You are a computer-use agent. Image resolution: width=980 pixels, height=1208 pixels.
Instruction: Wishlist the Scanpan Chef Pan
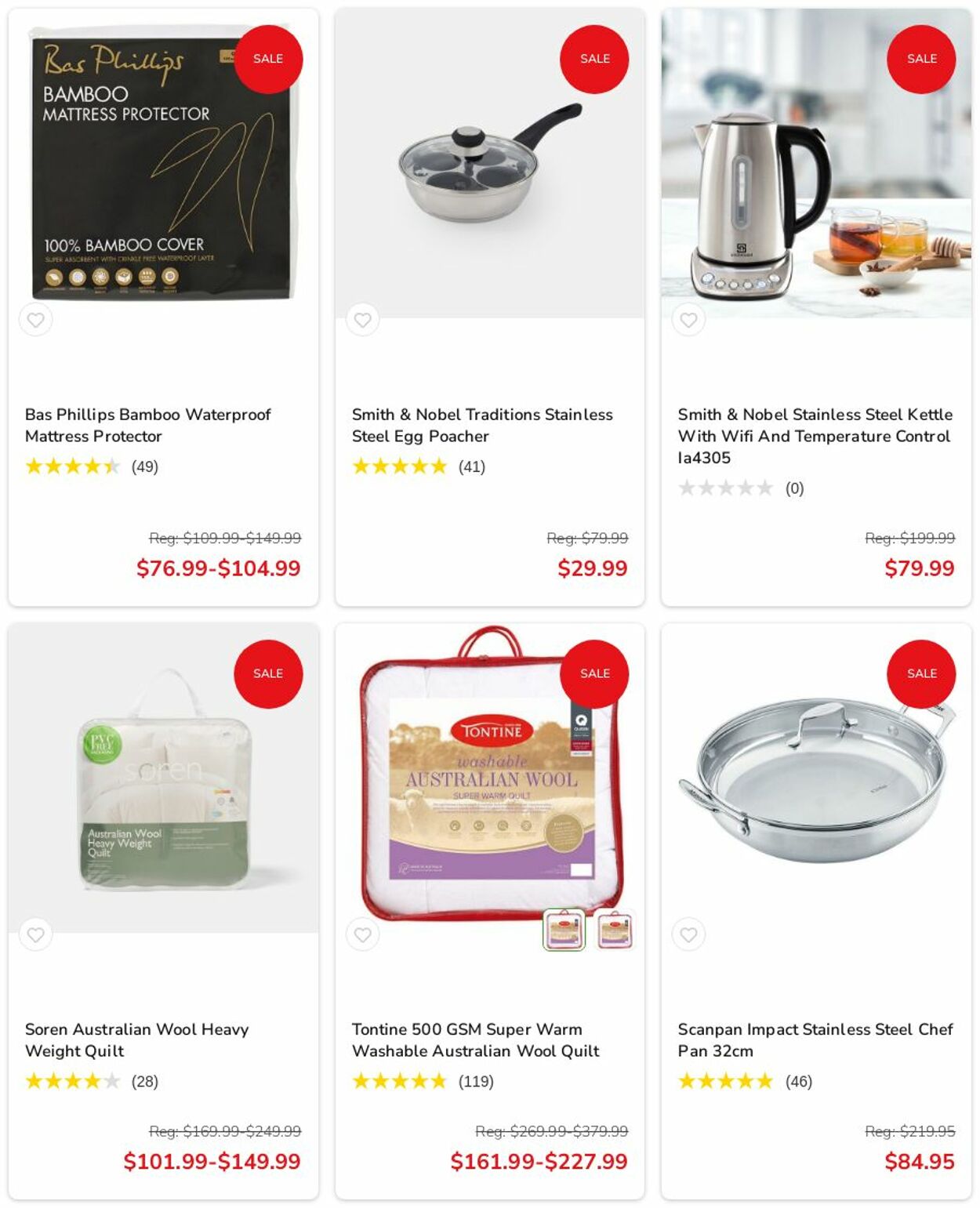click(688, 934)
